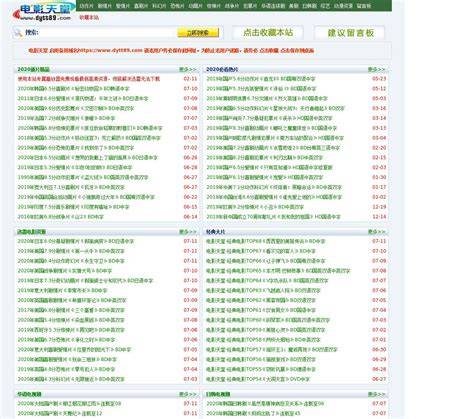Open the 经典电影 TOP65 entry
The image size is (474, 419).
[x=278, y=271]
